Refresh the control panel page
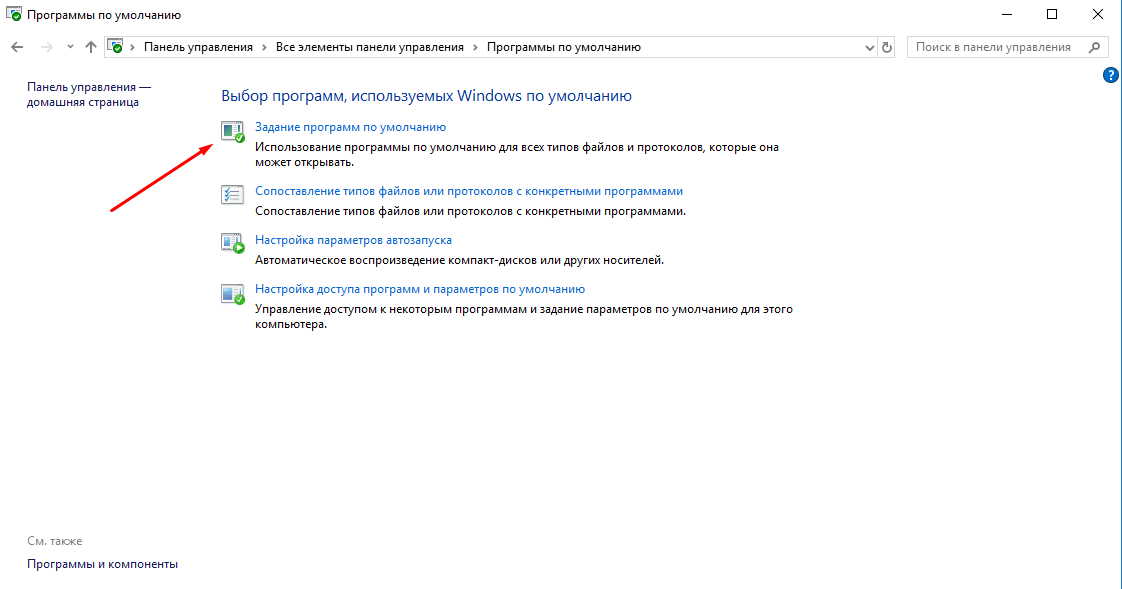Viewport: 1122px width, 589px height. tap(887, 47)
